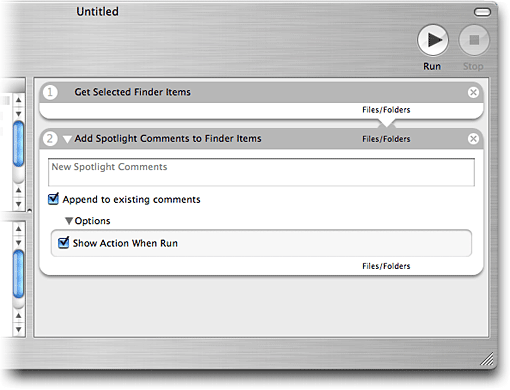Click the topmost scroll up arrow
The width and height of the screenshot is (510, 390).
[x=19, y=100]
